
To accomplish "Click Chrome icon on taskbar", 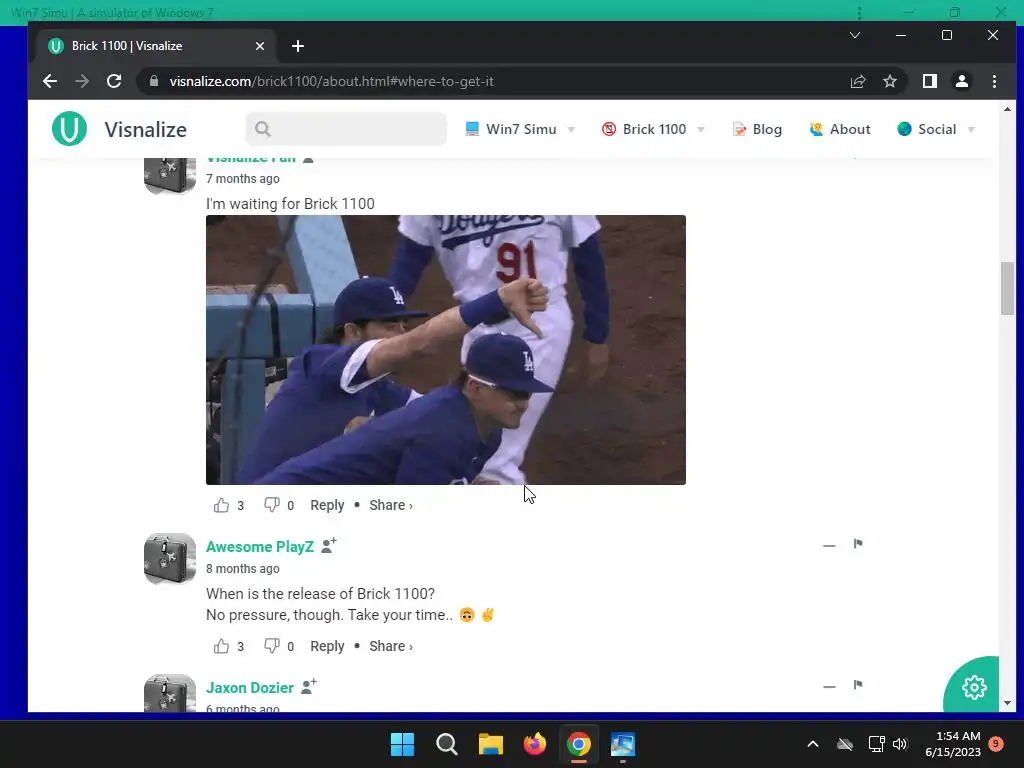I will [579, 744].
